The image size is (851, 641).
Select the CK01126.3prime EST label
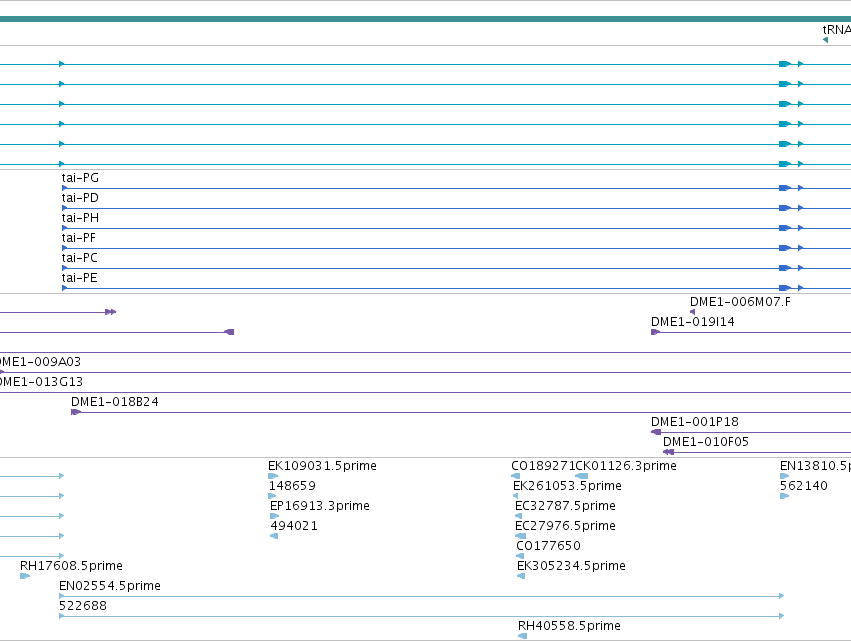pyautogui.click(x=626, y=466)
